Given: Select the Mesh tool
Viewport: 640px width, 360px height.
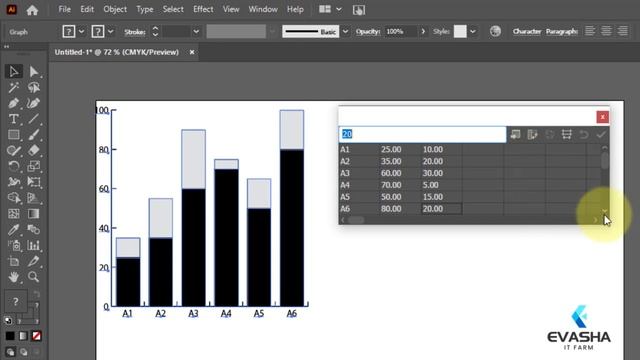Looking at the screenshot, I should (13, 214).
